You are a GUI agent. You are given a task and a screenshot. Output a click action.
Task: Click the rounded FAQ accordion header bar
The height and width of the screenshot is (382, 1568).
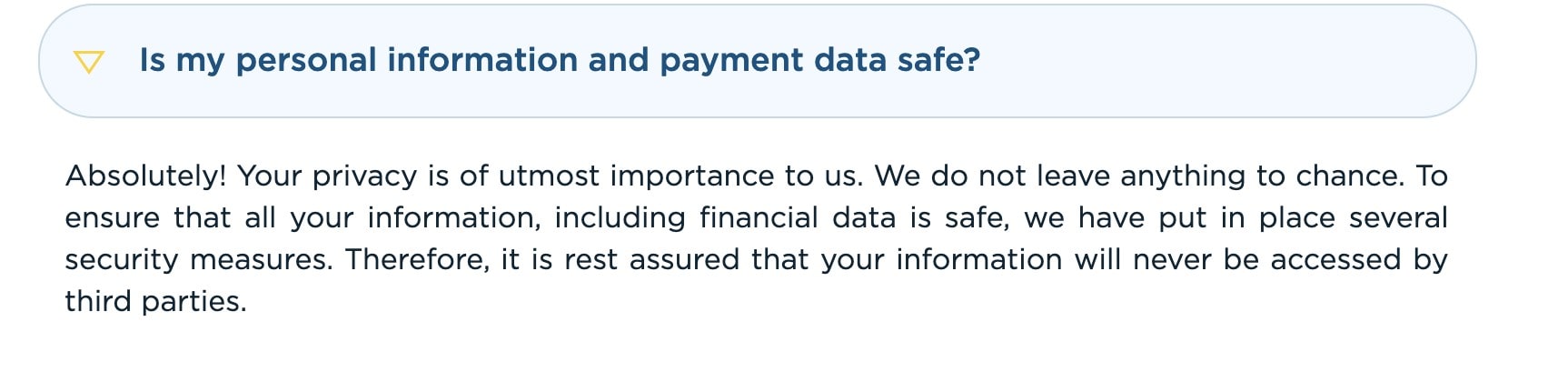pos(757,61)
